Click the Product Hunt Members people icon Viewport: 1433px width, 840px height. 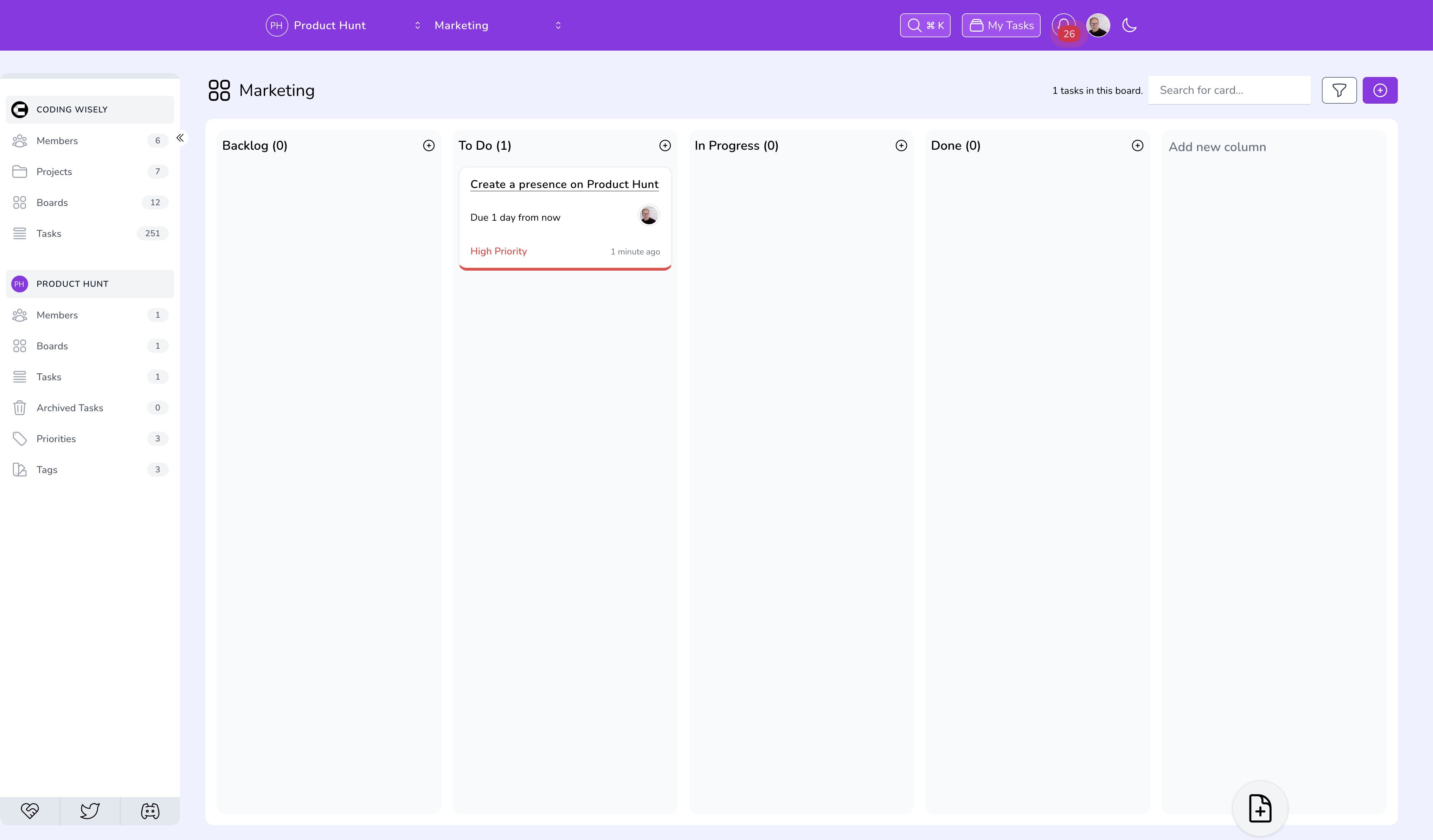coord(20,315)
